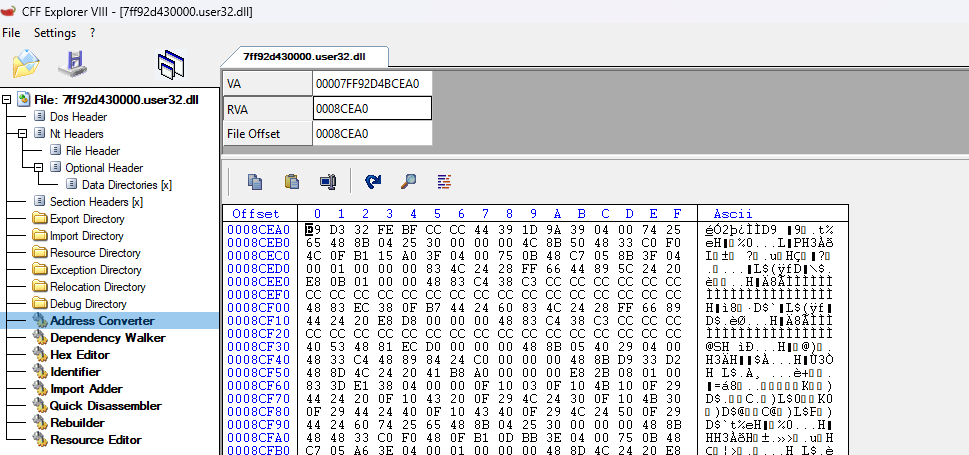Select Resource Editor in the tree
This screenshot has height=455, width=969.
click(96, 440)
